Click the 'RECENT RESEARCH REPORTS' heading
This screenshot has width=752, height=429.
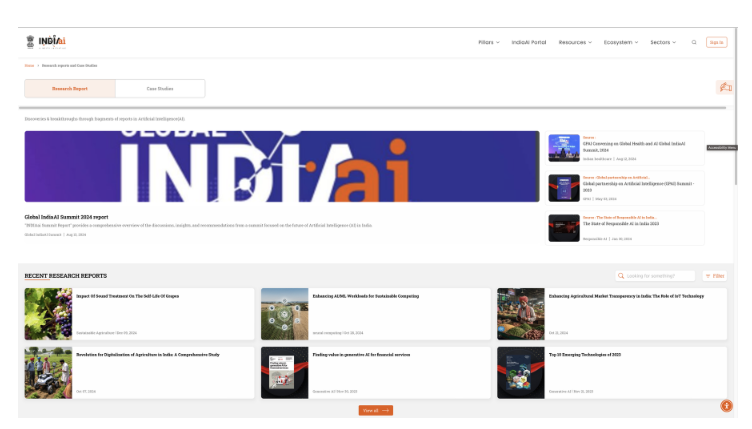[x=66, y=276]
